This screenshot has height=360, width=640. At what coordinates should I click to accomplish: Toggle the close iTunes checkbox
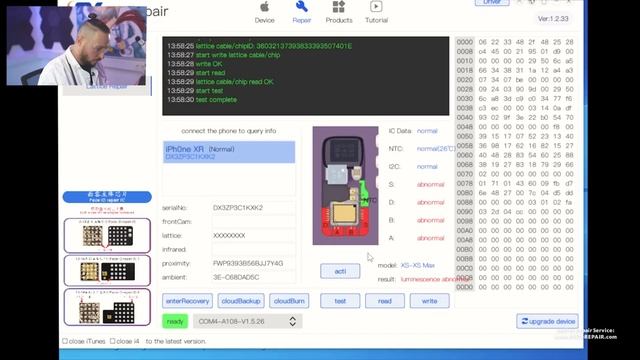(x=65, y=341)
